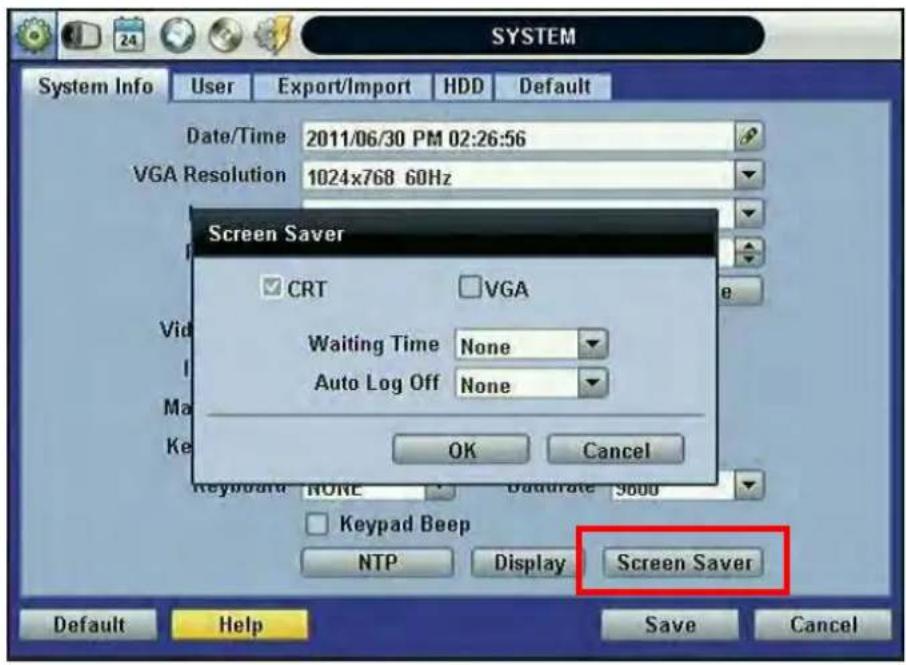
Task: Open the network globe icon
Action: (x=177, y=36)
